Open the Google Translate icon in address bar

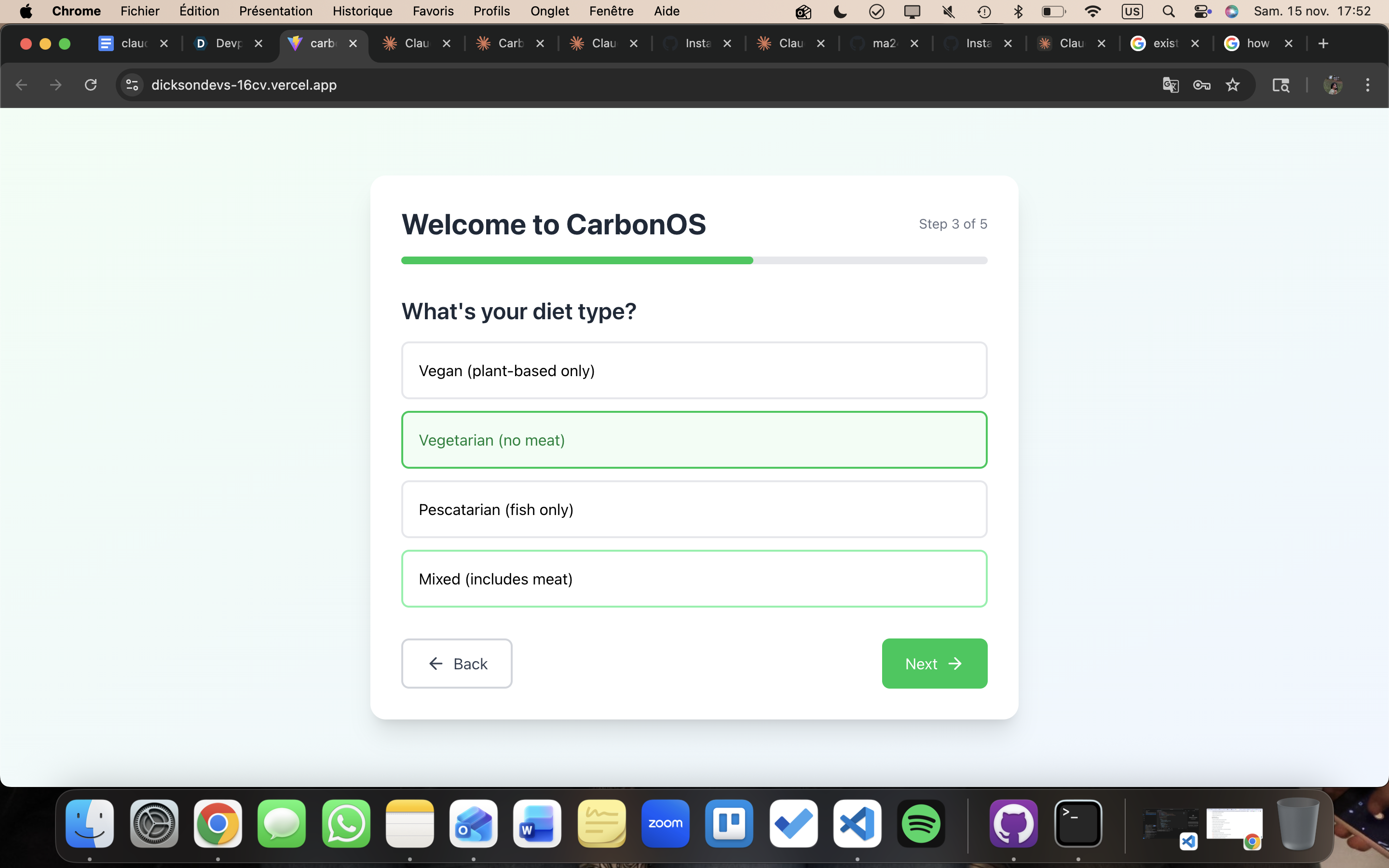click(x=1171, y=85)
